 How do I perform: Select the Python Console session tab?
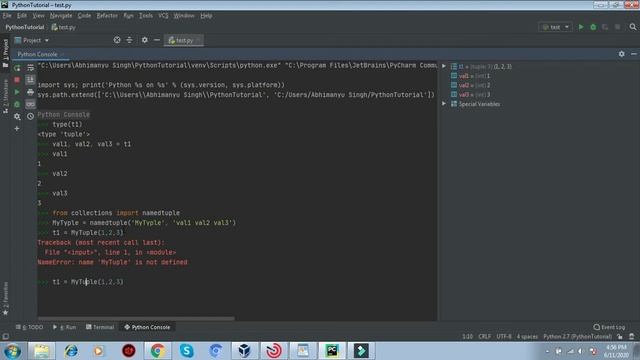[x=37, y=54]
